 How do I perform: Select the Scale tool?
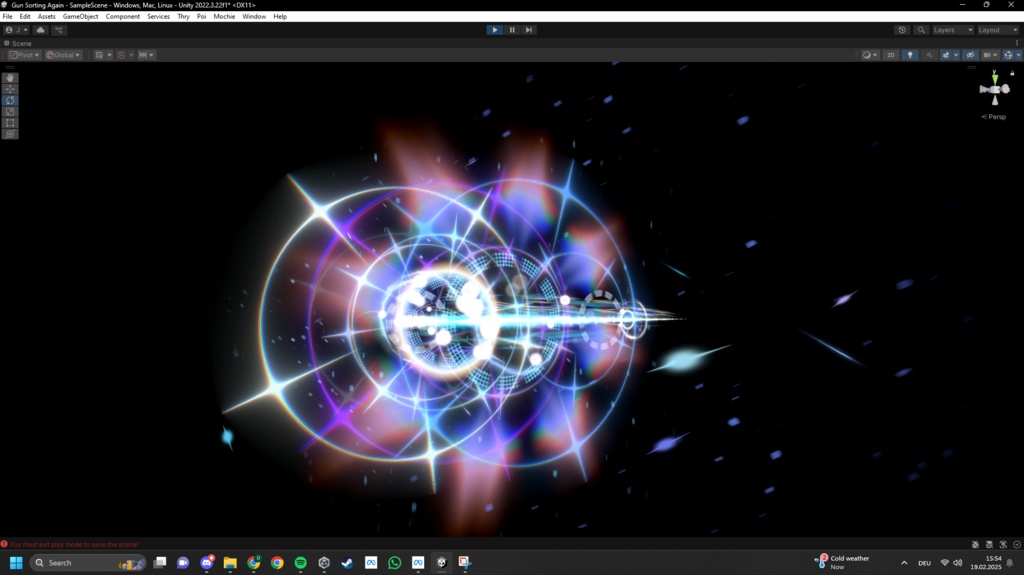click(10, 112)
